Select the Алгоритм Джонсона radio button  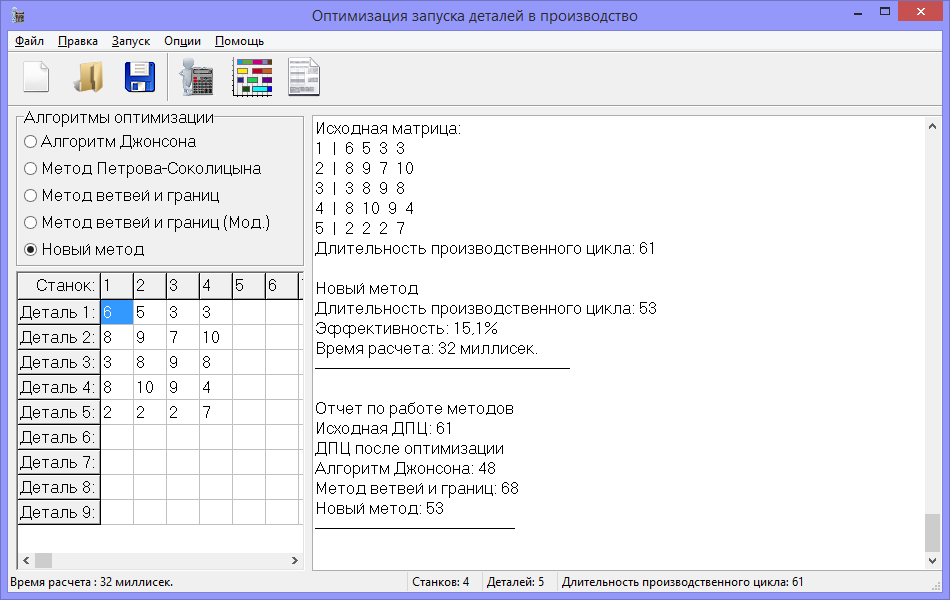[x=31, y=141]
